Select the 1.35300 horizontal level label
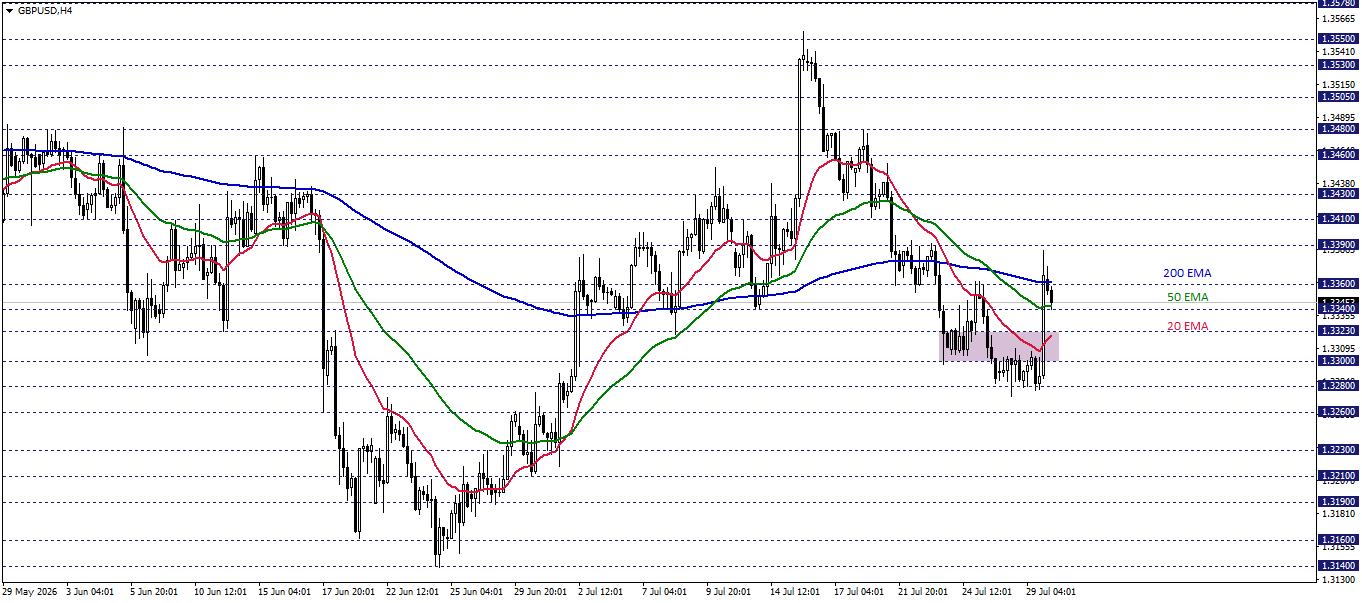The width and height of the screenshot is (1362, 603). click(1338, 64)
